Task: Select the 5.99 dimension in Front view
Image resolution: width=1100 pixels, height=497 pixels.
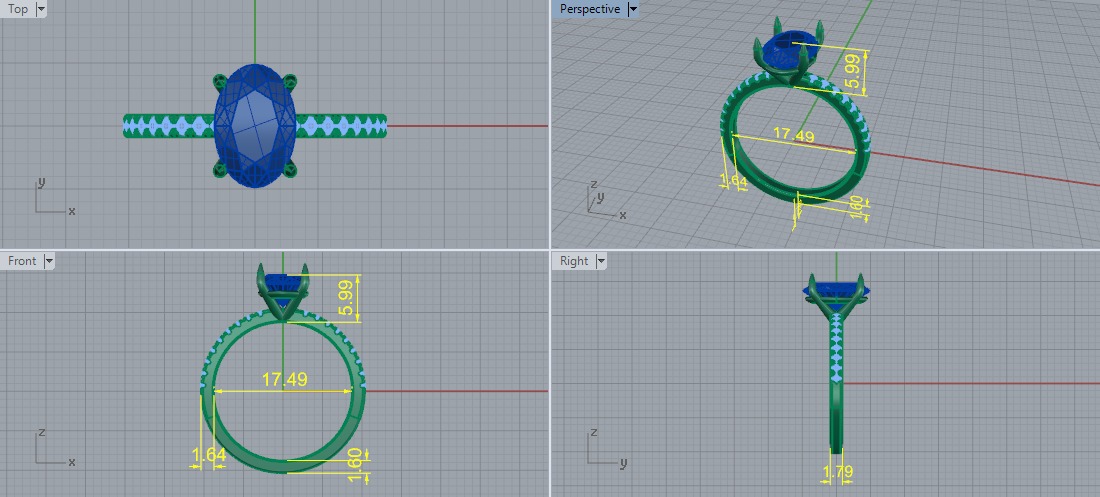Action: click(x=346, y=298)
